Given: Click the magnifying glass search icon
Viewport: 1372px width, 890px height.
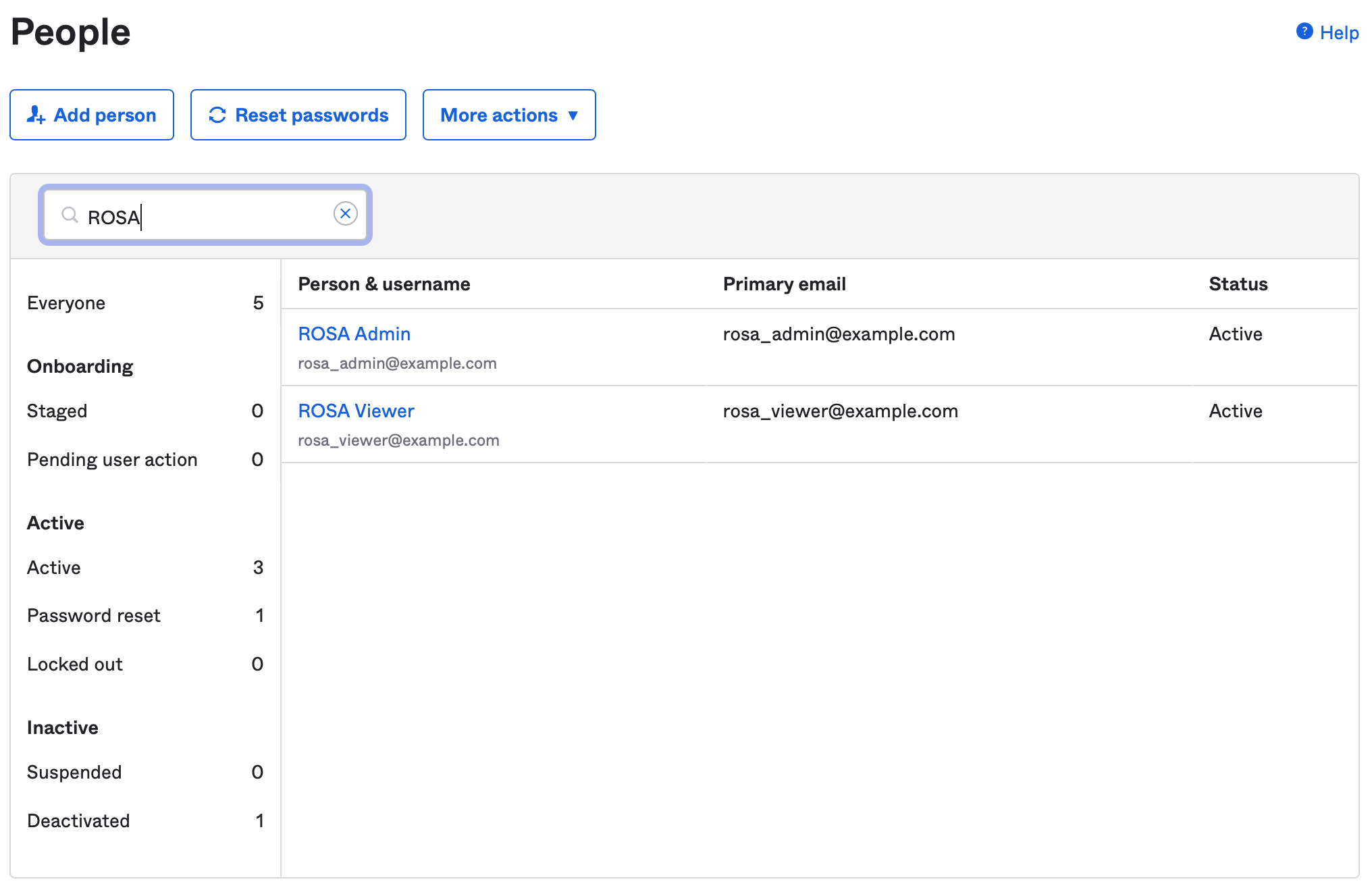Looking at the screenshot, I should click(x=70, y=215).
